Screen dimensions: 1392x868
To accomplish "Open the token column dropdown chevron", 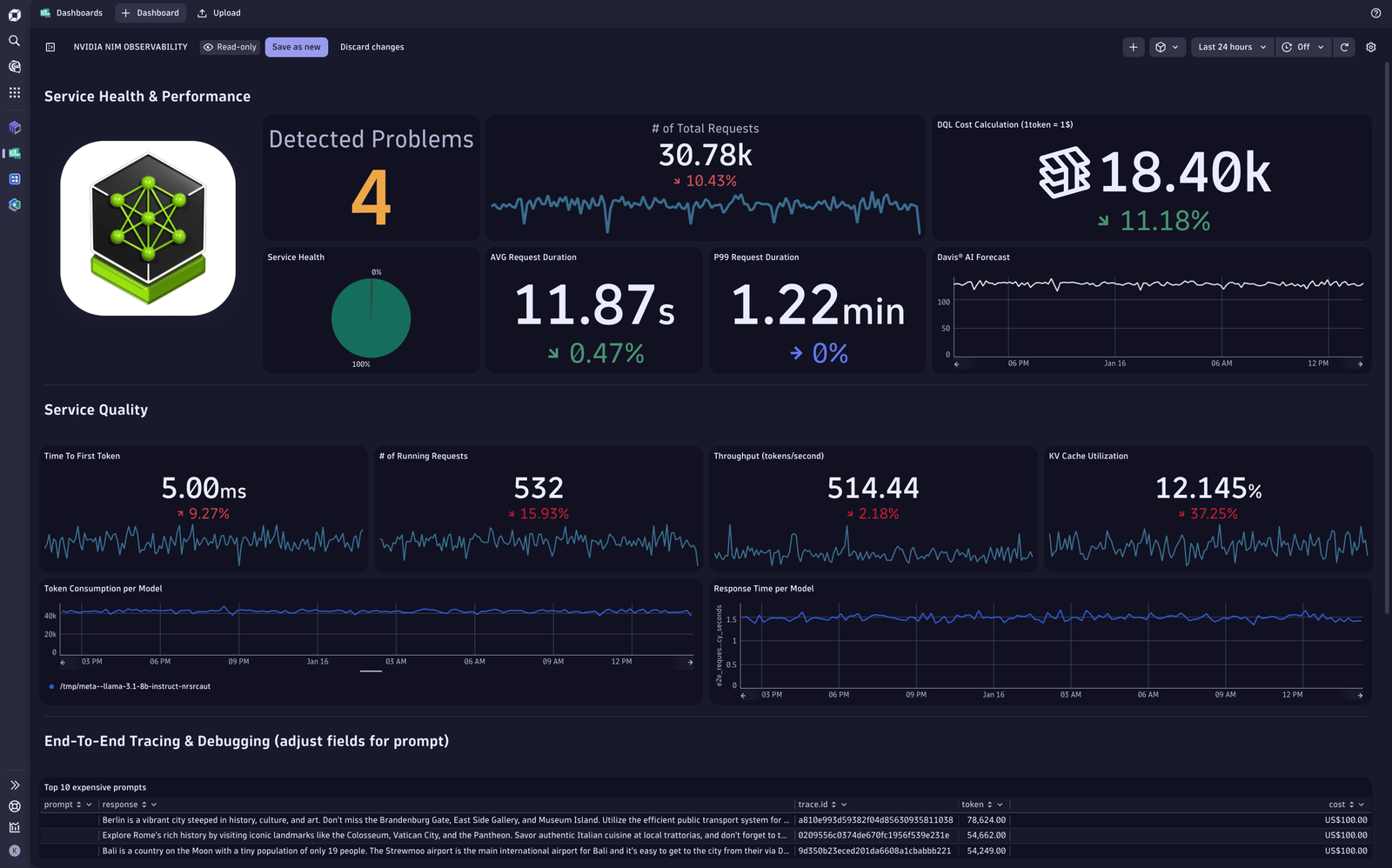I will pyautogui.click(x=1000, y=805).
